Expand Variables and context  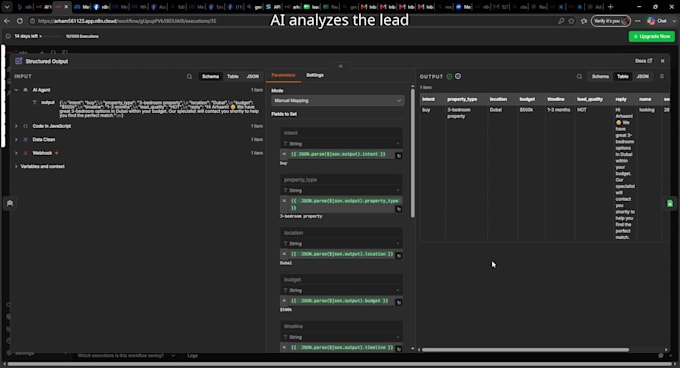[x=16, y=166]
